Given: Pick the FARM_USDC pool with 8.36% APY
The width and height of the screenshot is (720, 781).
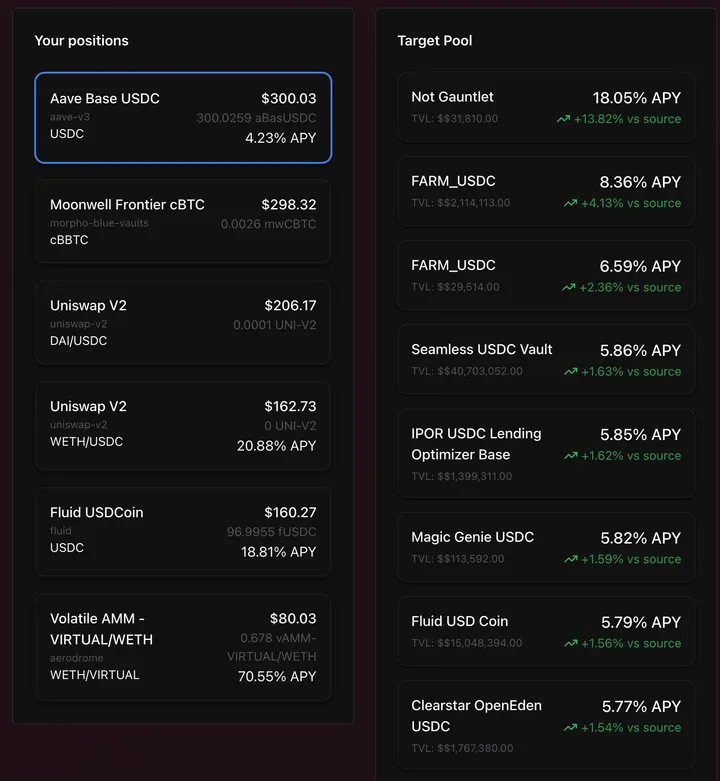Looking at the screenshot, I should (x=546, y=191).
